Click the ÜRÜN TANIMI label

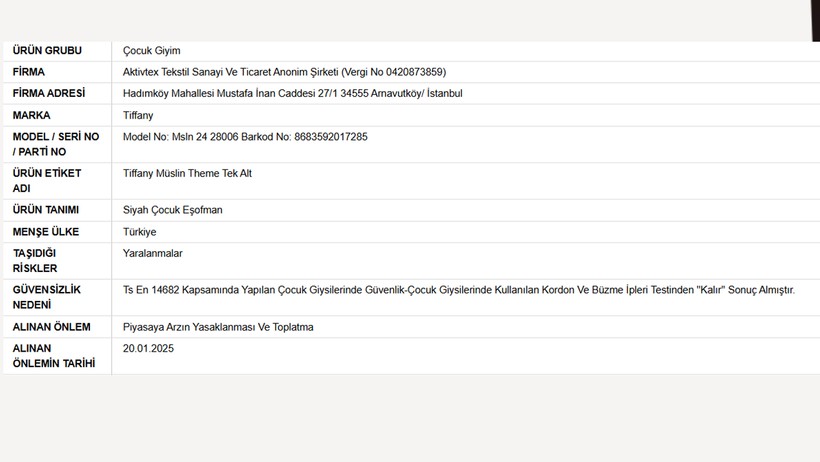point(46,210)
